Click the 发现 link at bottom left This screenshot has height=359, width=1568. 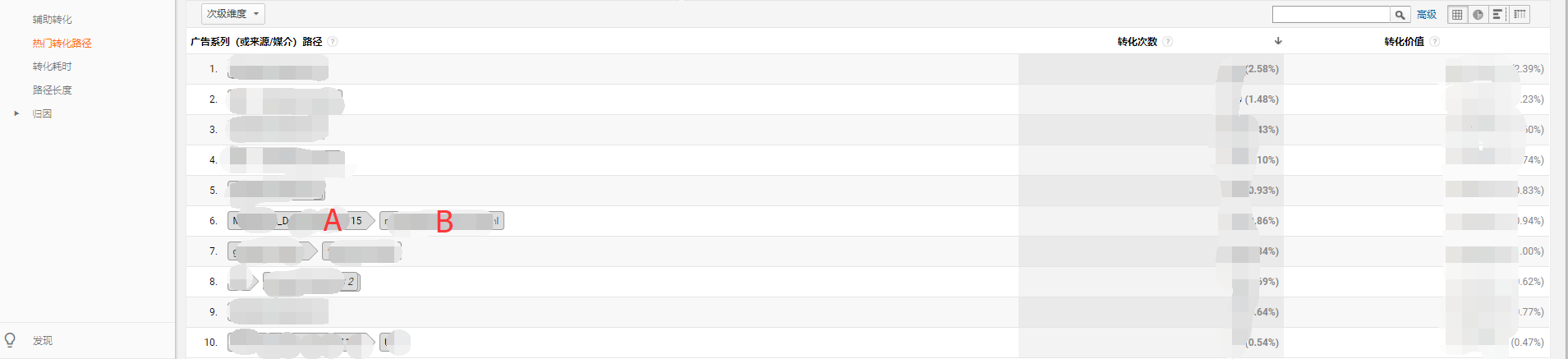coord(43,341)
